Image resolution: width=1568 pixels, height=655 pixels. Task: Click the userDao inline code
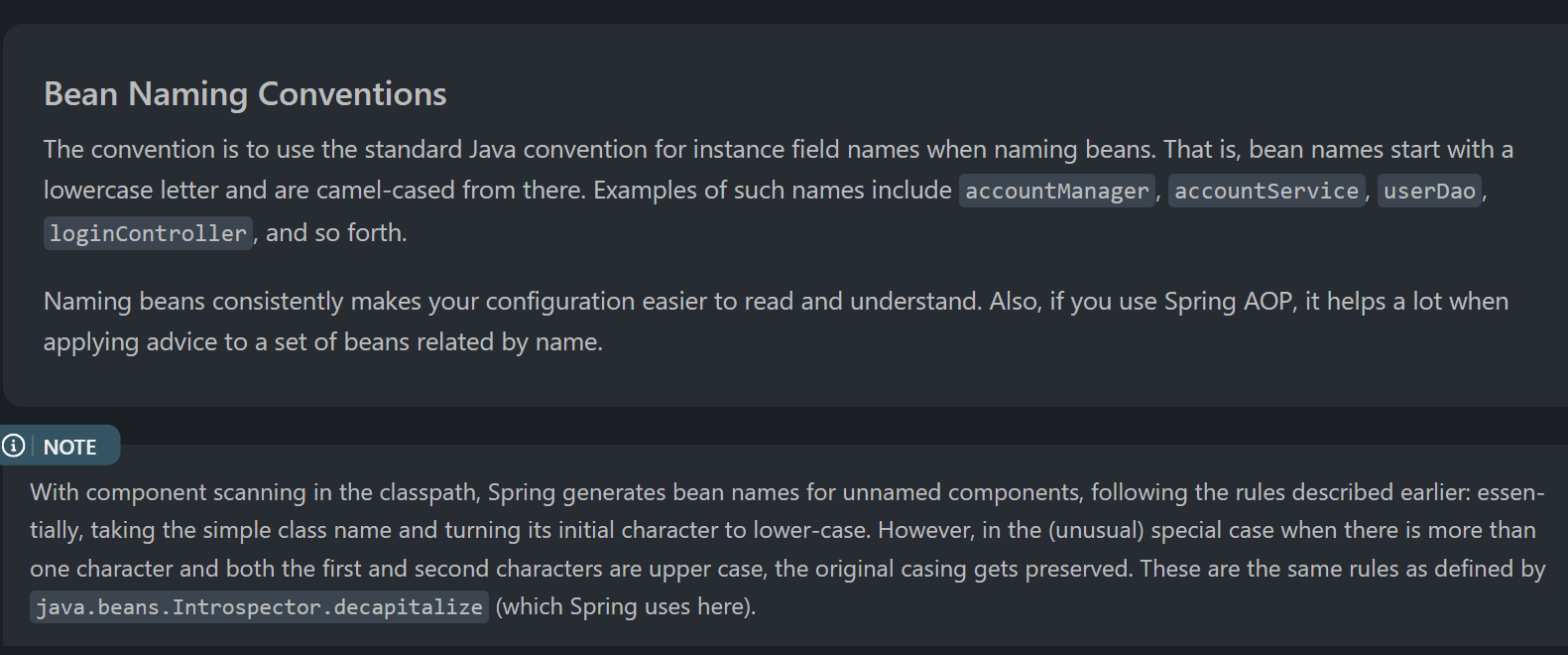(x=1429, y=191)
